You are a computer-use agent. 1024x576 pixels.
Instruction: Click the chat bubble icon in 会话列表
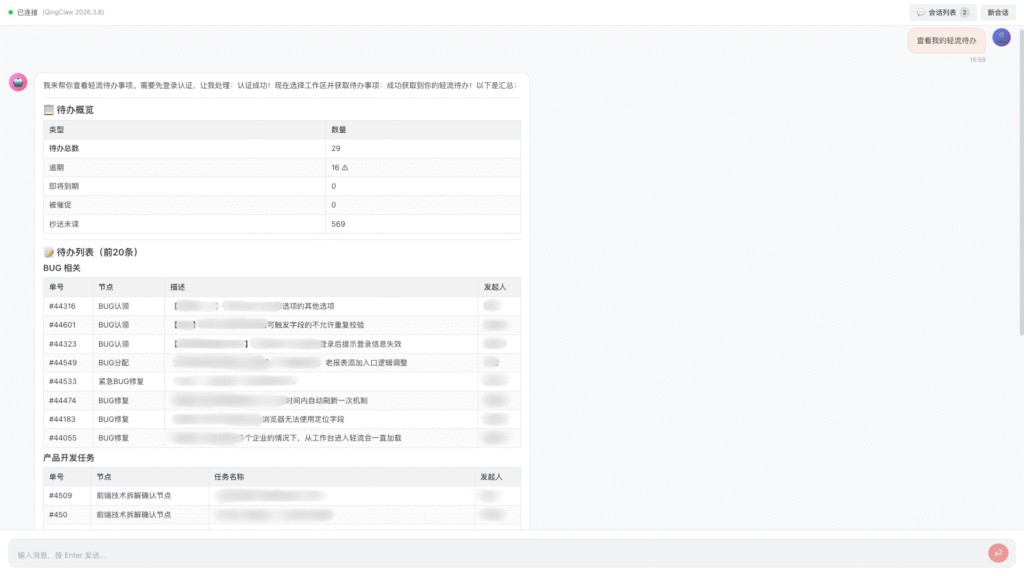[x=920, y=12]
